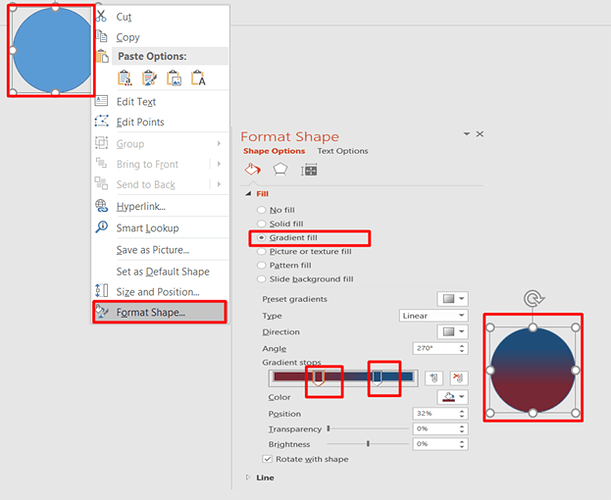The image size is (611, 500).
Task: Select Picture or texture fill option
Action: (304, 252)
